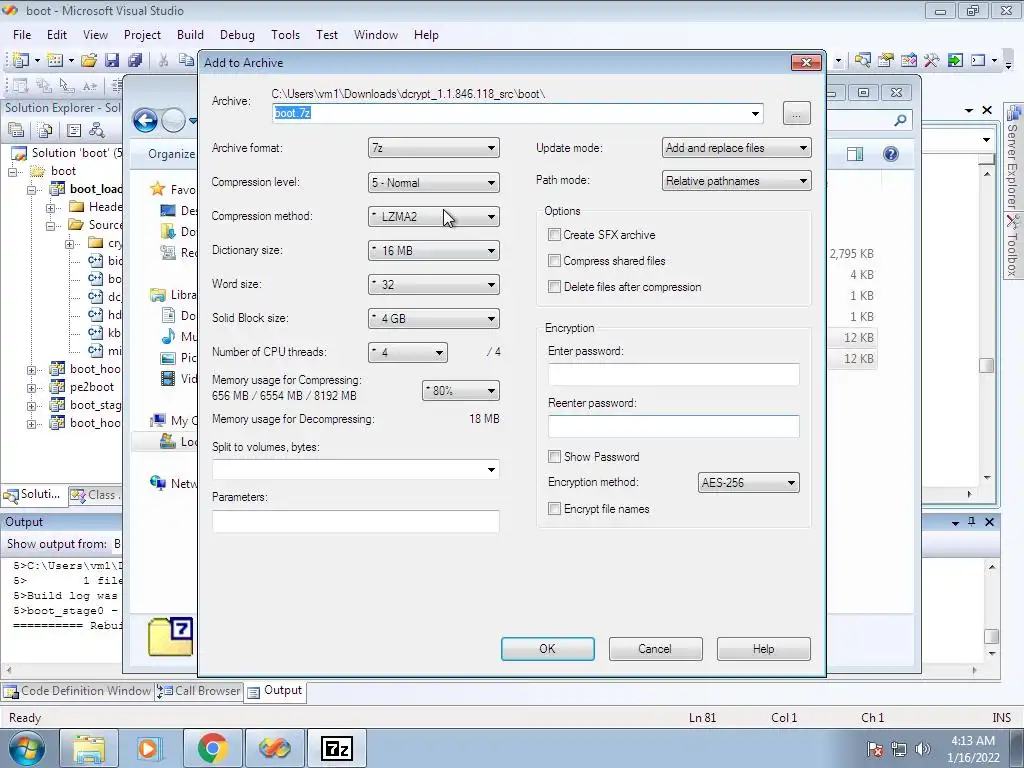The height and width of the screenshot is (768, 1024).
Task: Click Show All Files in Solution Explorer
Action: [45, 130]
